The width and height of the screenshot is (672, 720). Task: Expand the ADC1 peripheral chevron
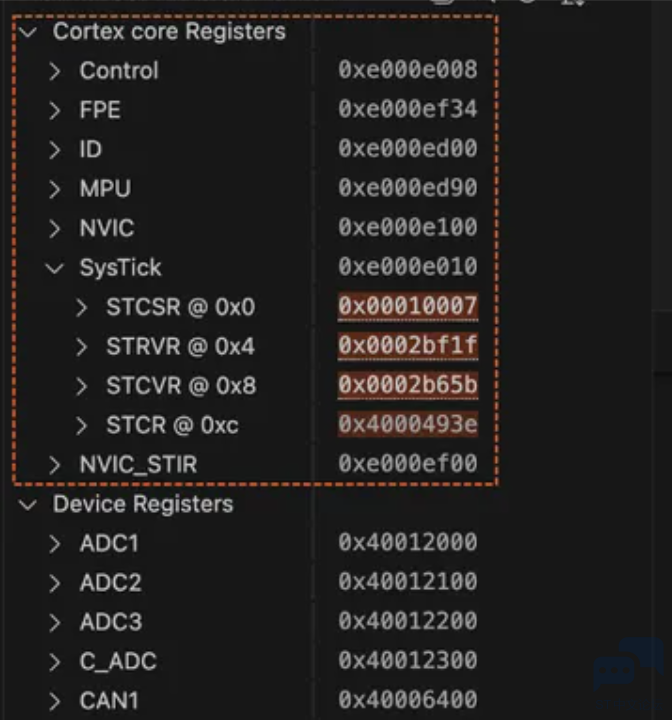tap(55, 544)
